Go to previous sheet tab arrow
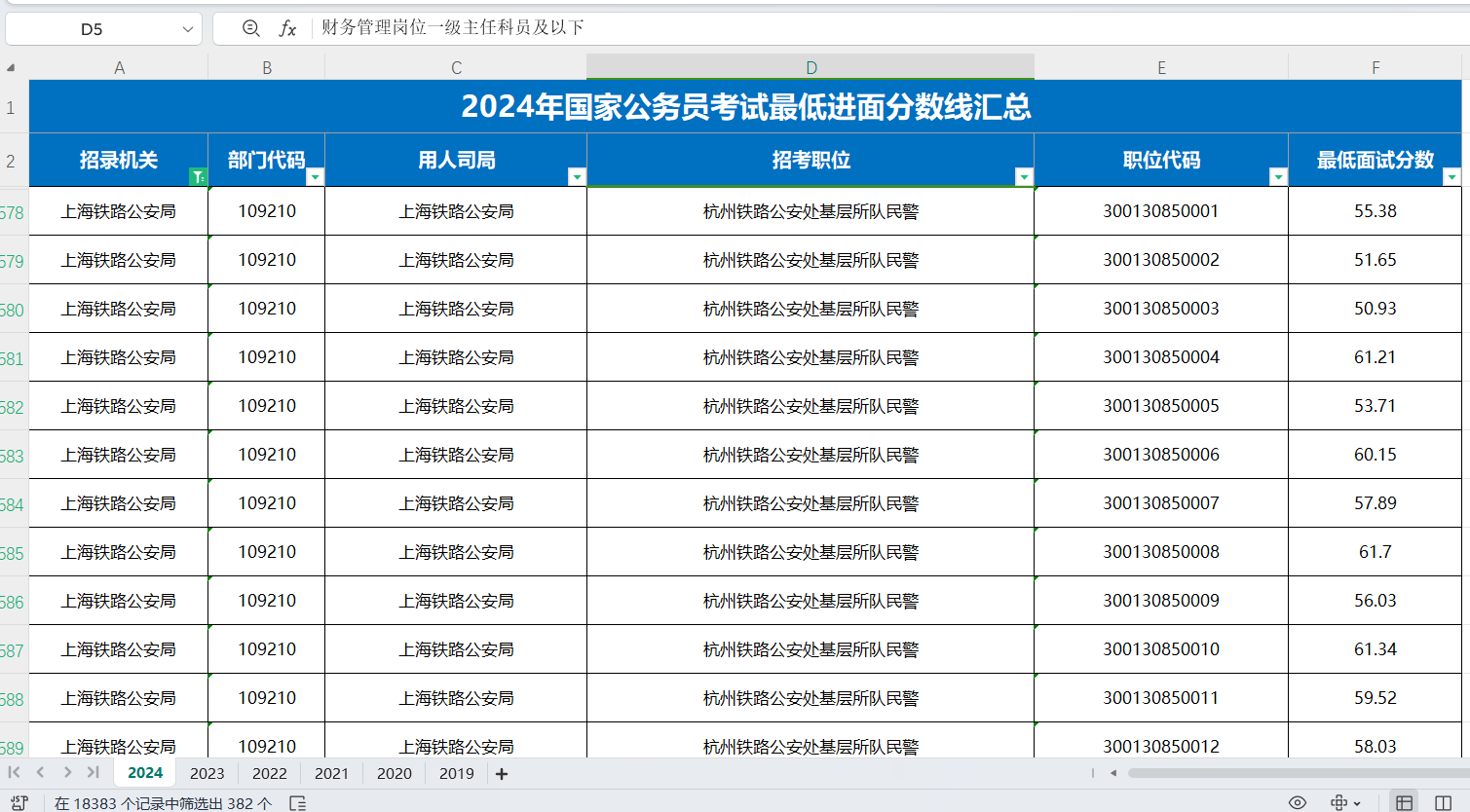 [x=40, y=772]
